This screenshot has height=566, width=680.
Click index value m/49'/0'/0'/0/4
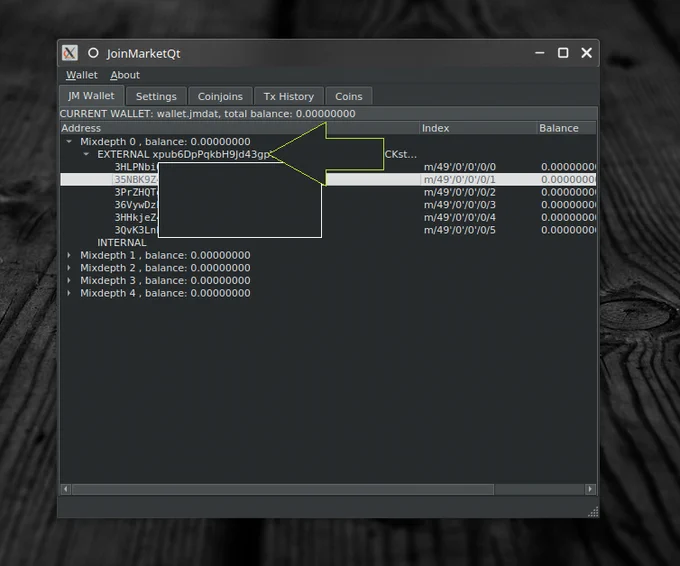pyautogui.click(x=460, y=217)
